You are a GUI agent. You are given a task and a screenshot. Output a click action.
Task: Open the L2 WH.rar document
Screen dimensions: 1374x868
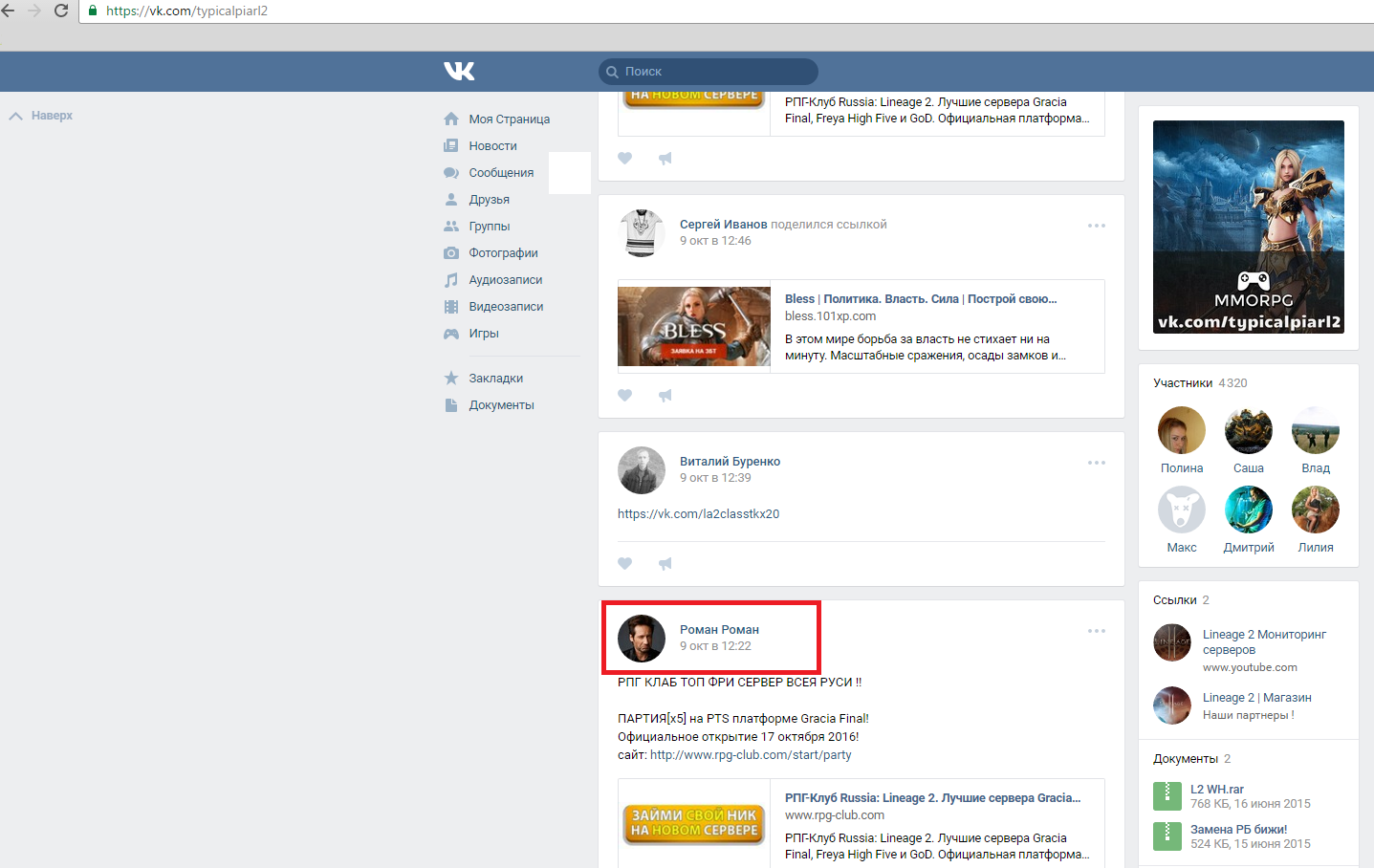[x=1217, y=790]
